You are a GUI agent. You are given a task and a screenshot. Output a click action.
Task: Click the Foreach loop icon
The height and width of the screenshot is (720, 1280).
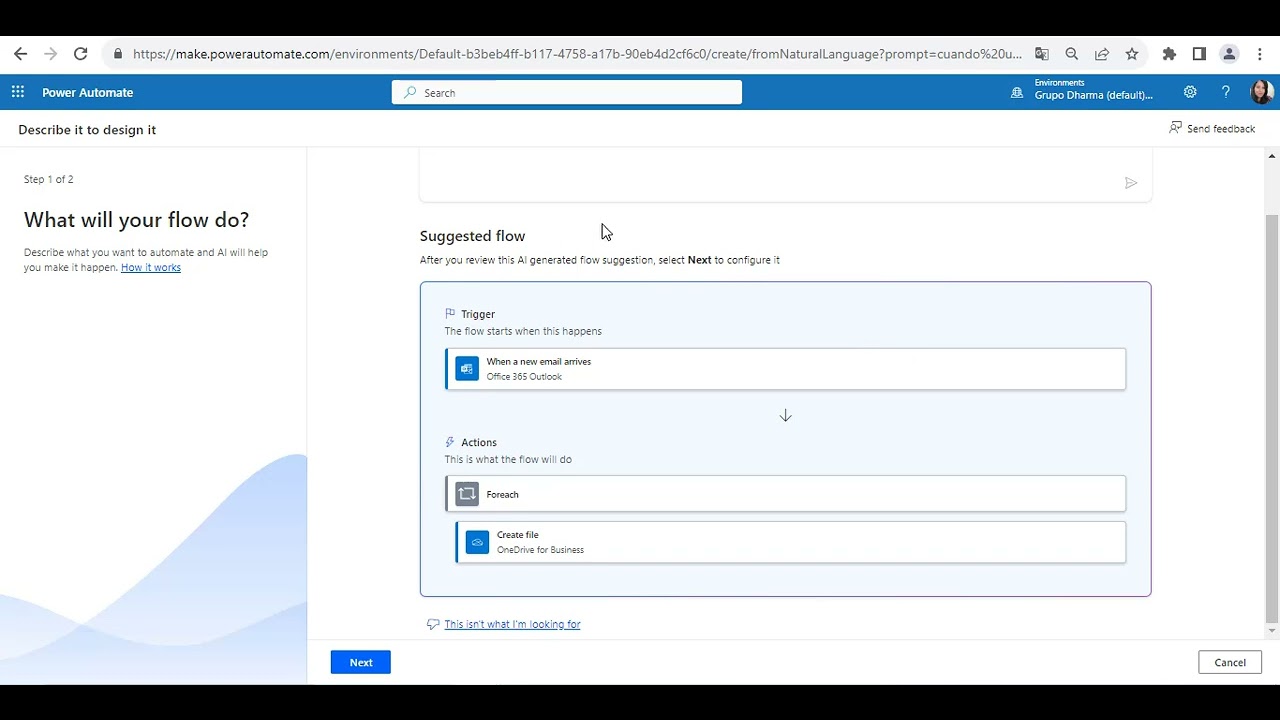coord(467,494)
